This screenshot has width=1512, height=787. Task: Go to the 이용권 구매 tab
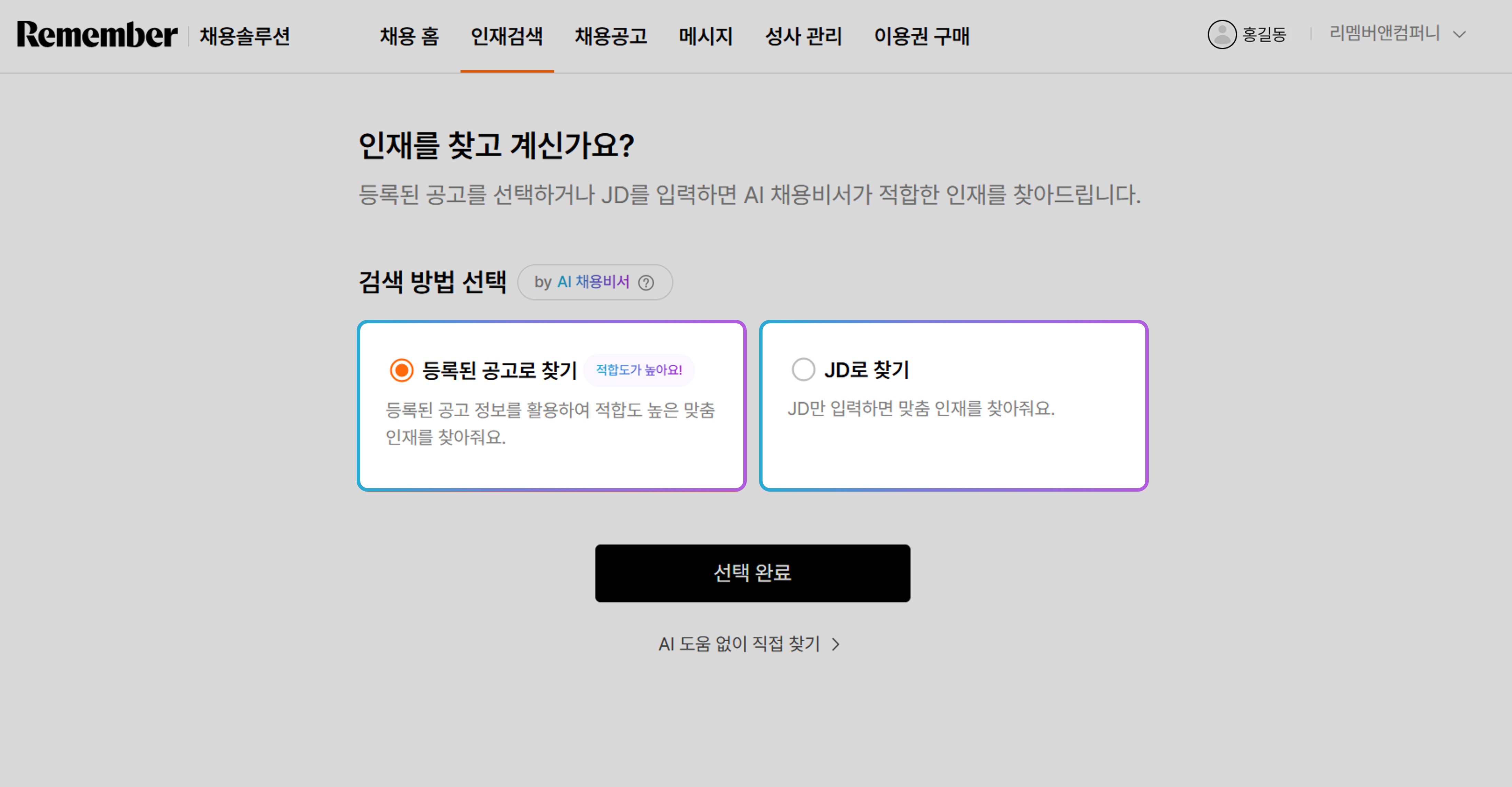(x=922, y=36)
